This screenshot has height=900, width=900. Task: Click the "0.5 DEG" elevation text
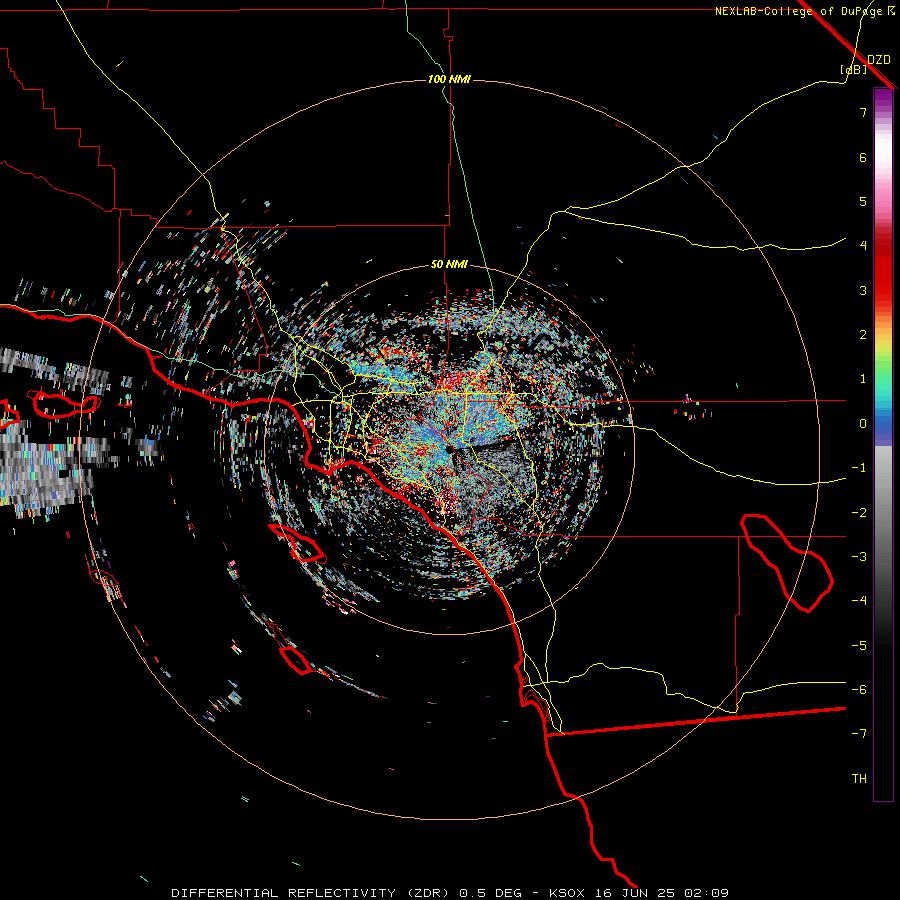[491, 893]
